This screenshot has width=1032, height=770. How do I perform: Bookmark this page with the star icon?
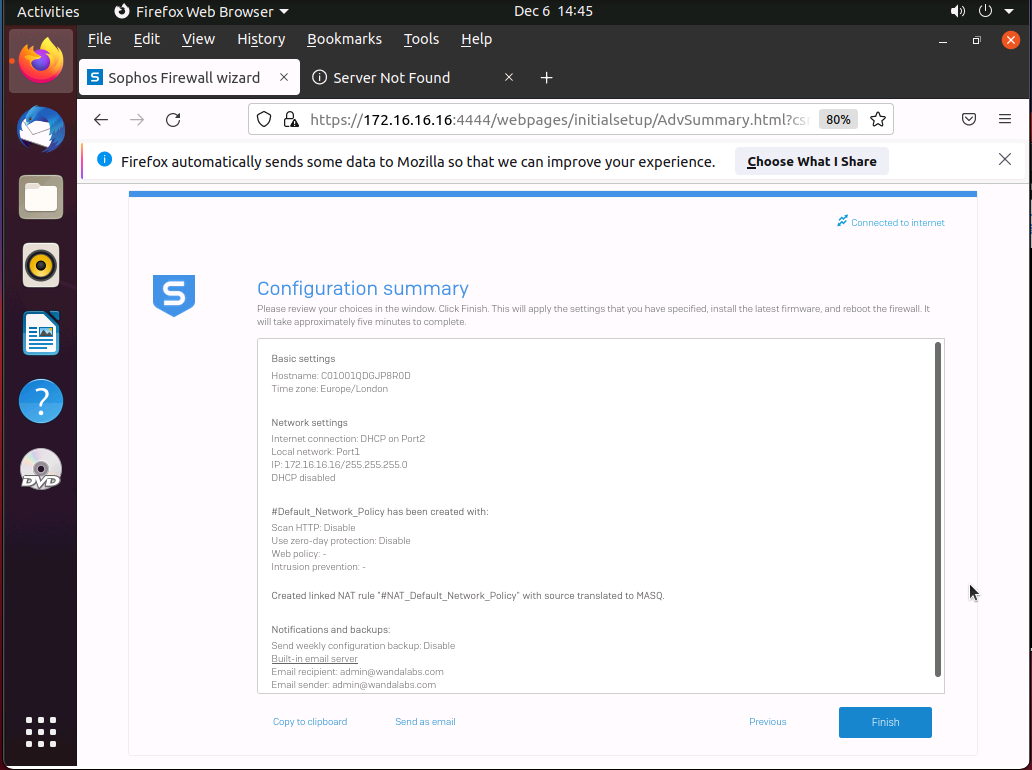click(x=878, y=120)
